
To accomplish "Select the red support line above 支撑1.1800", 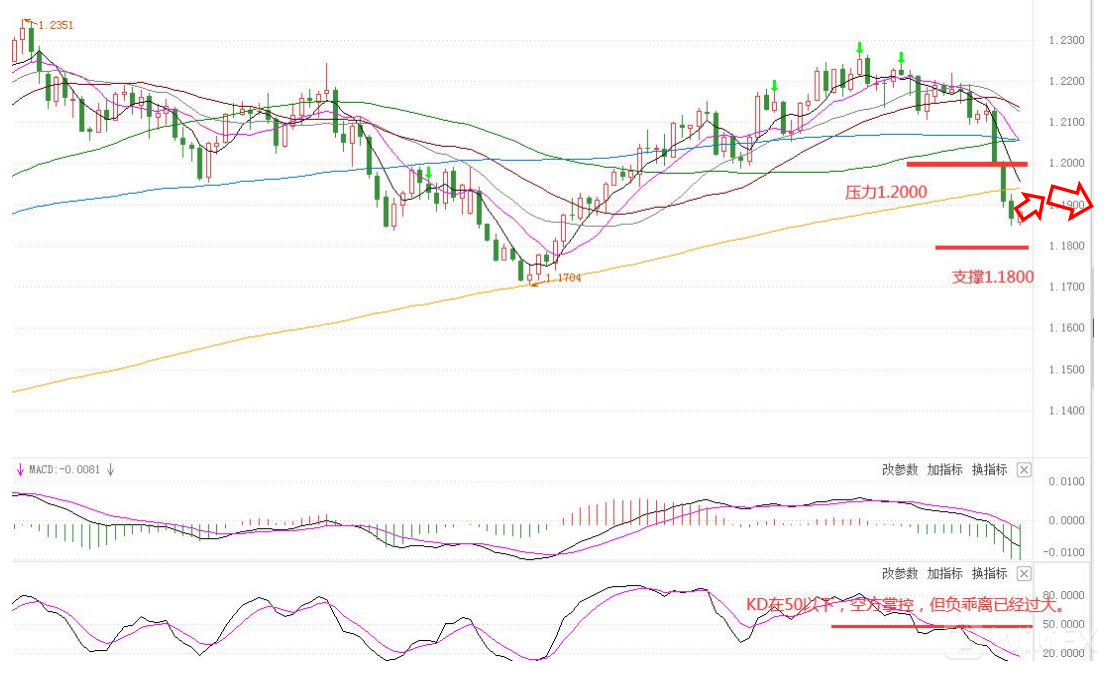I will click(x=981, y=247).
